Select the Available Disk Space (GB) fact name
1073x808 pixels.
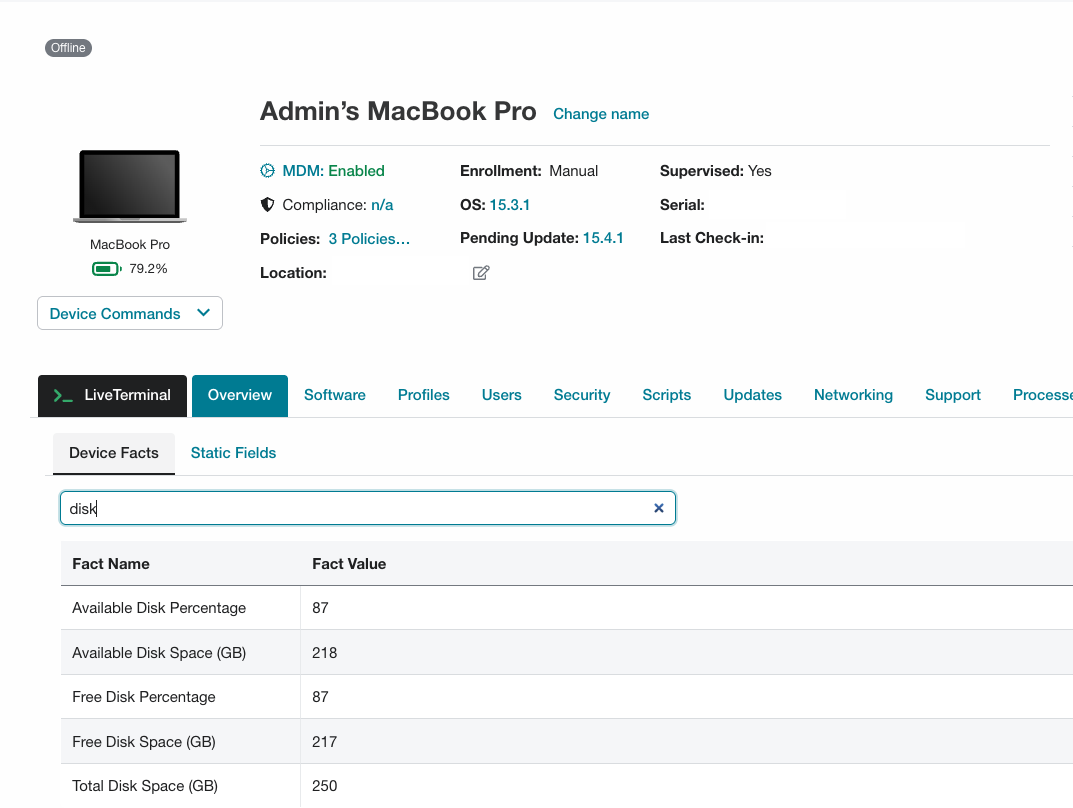click(x=159, y=653)
